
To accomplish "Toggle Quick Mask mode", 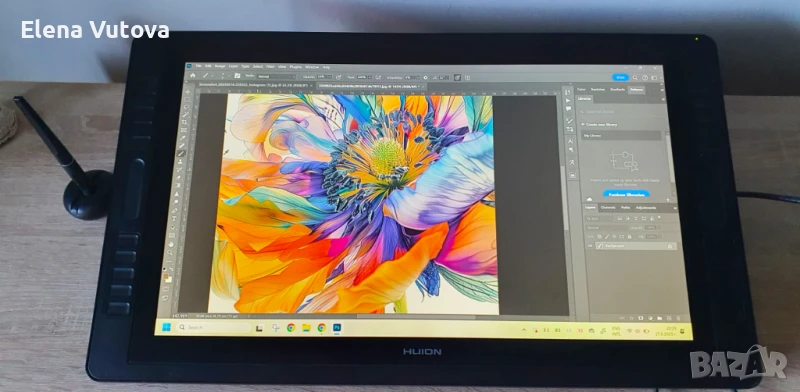I will coord(165,289).
